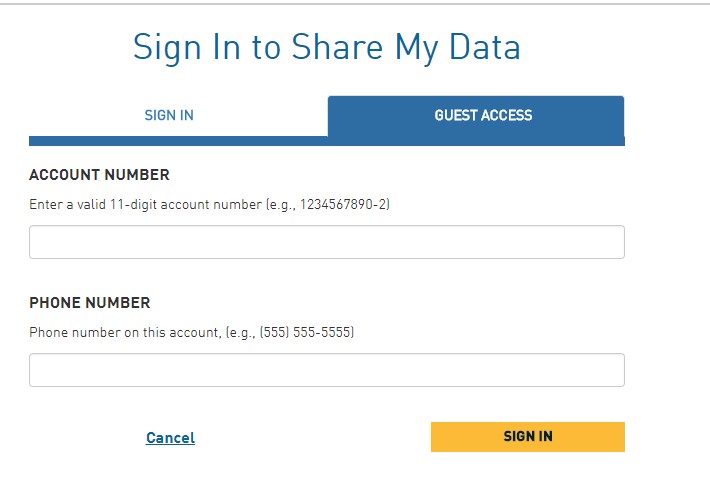Image resolution: width=710 pixels, height=483 pixels.
Task: Abort sign-in using the underlined Cancel text
Action: tap(170, 438)
